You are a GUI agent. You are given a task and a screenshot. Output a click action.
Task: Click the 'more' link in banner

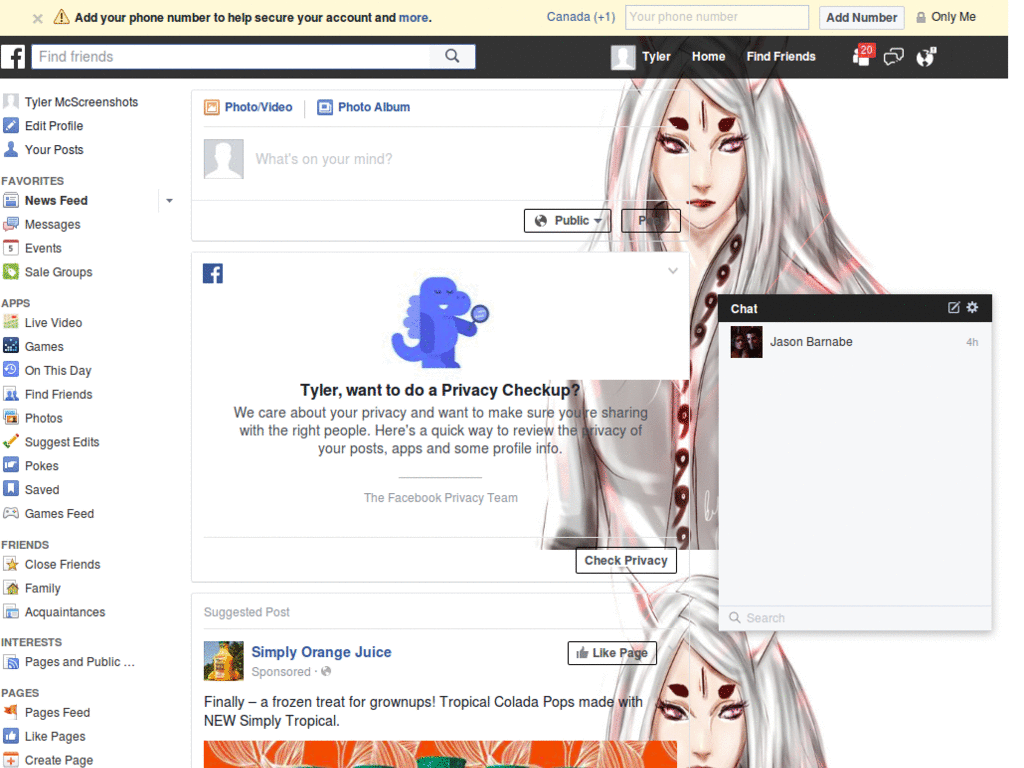[413, 18]
